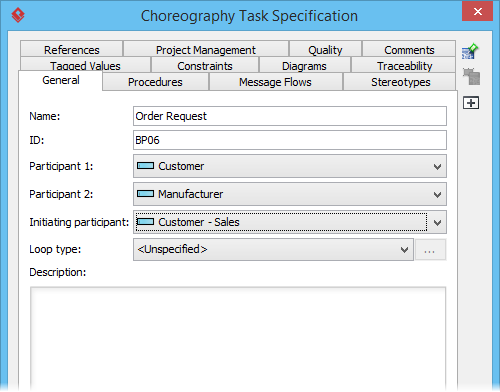Screen dimensions: 500x392
Task: Open the Project Management tab
Action: click(206, 49)
